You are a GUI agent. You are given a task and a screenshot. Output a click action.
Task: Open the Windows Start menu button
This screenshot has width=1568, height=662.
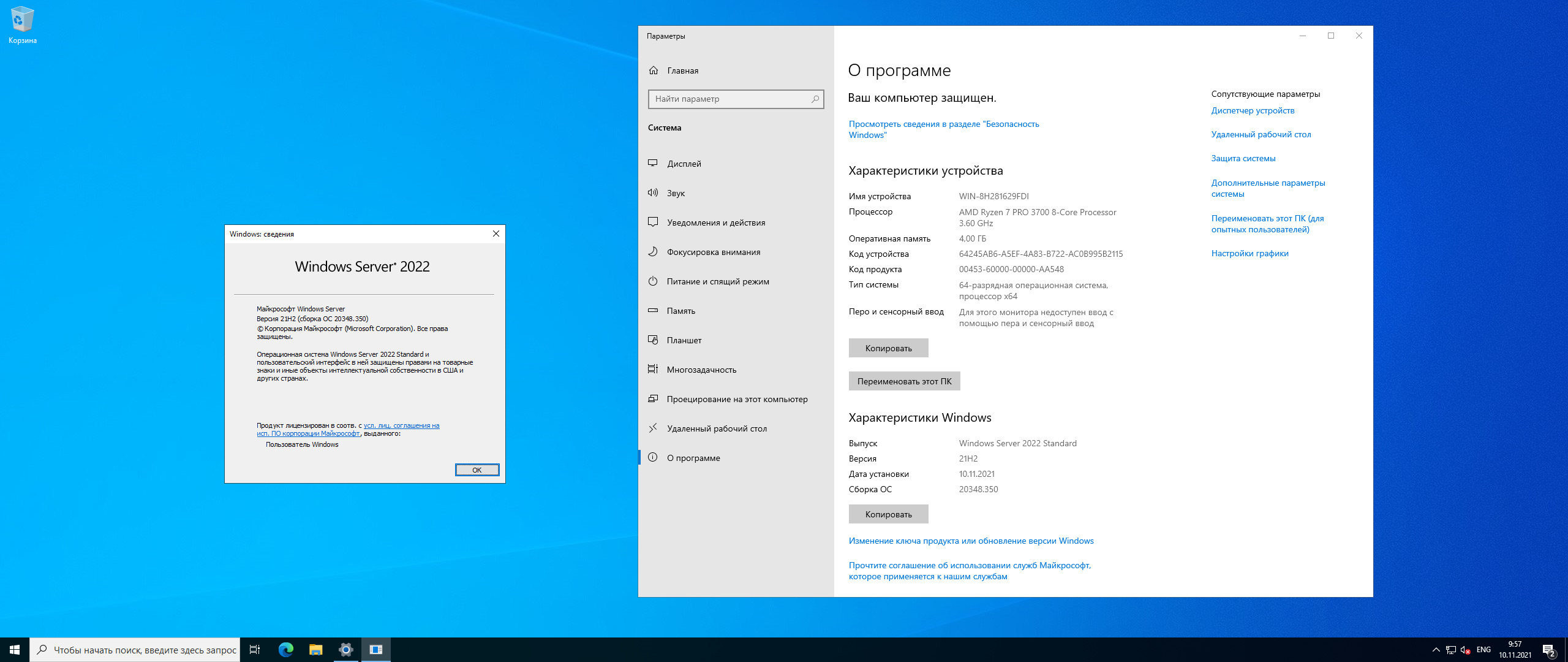tap(15, 650)
